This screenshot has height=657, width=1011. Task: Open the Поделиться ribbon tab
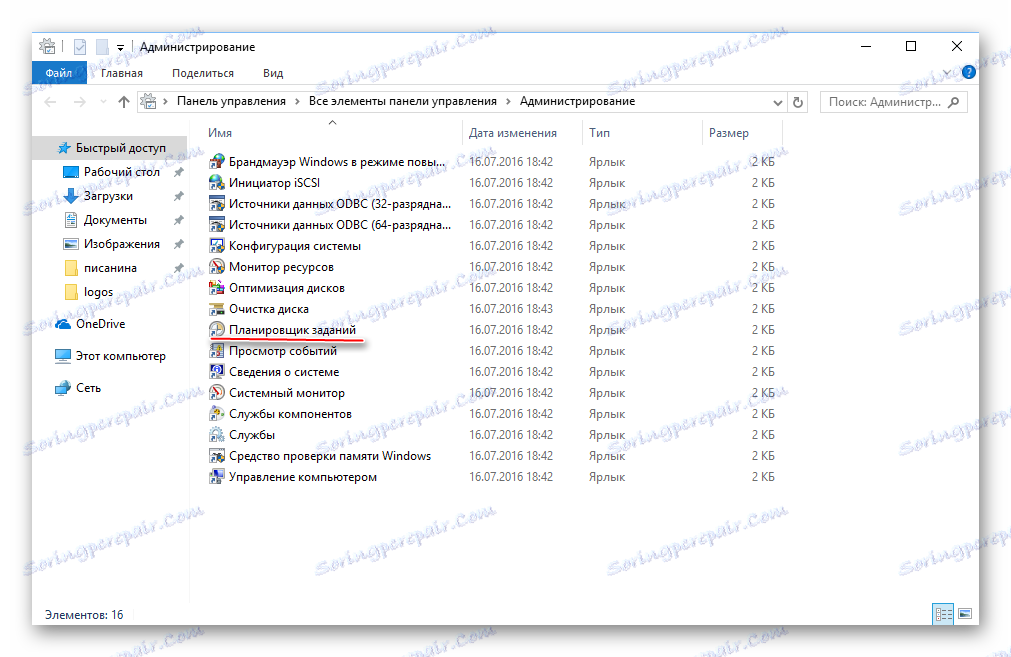pos(203,73)
